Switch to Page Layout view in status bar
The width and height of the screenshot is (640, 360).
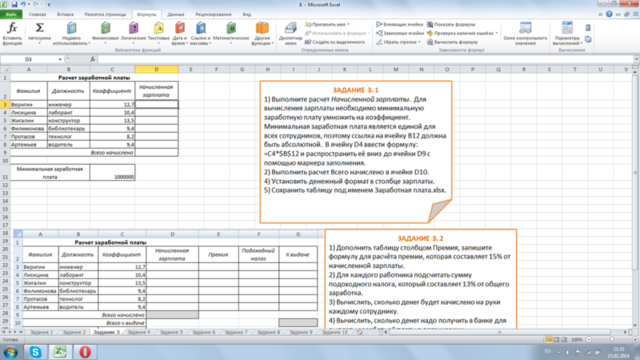556,340
